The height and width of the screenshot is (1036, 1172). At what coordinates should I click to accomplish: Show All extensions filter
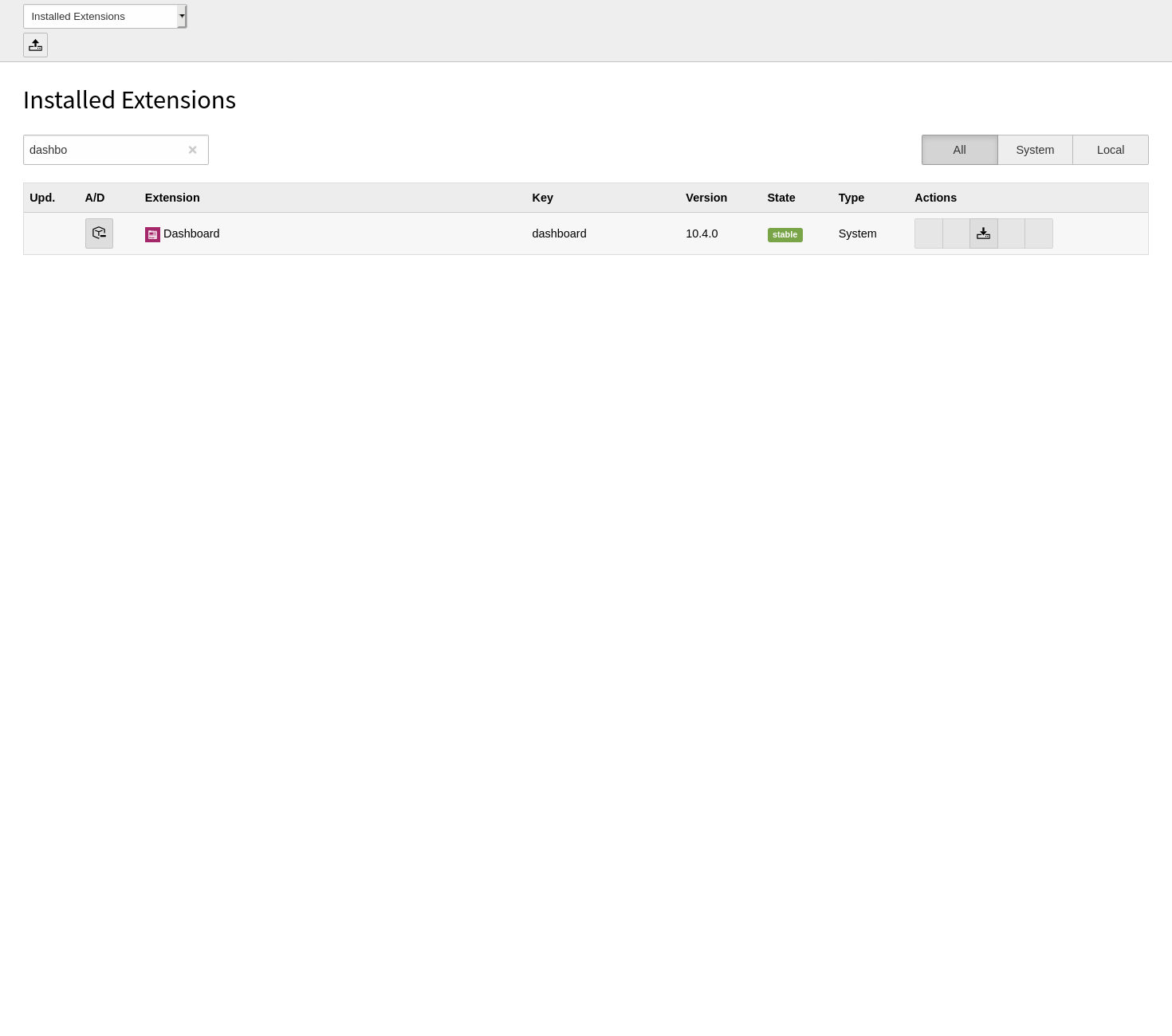(x=959, y=150)
